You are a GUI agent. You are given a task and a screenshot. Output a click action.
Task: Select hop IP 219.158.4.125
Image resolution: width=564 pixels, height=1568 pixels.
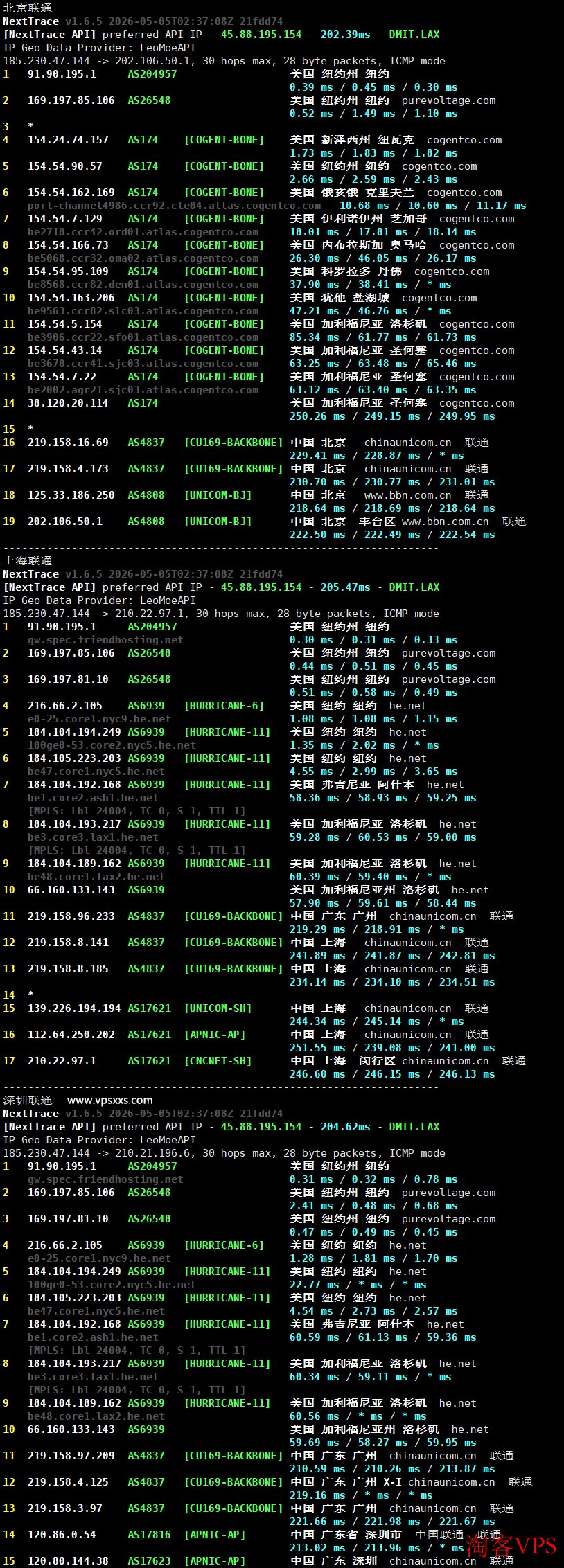coord(68,1482)
